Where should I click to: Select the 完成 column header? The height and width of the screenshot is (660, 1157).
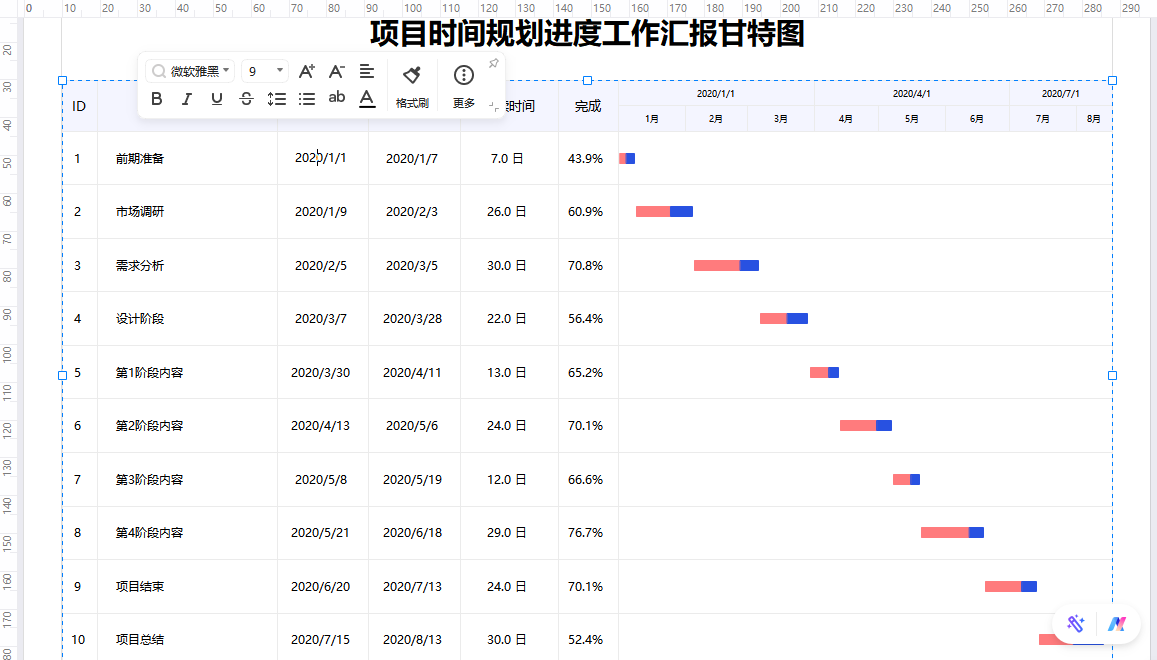click(588, 106)
